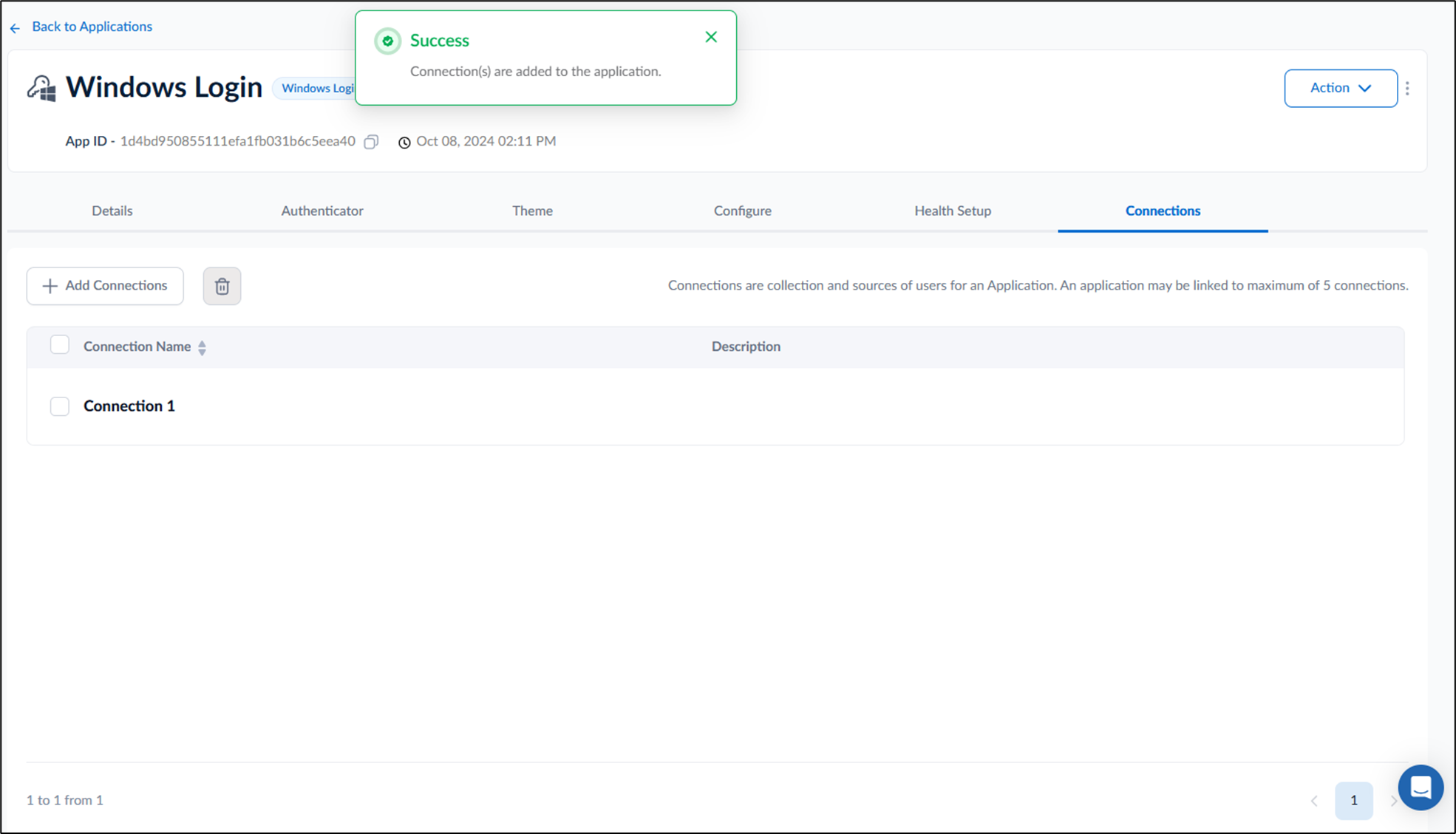Image resolution: width=1456 pixels, height=834 pixels.
Task: Open the three-dot more options menu
Action: [1407, 88]
